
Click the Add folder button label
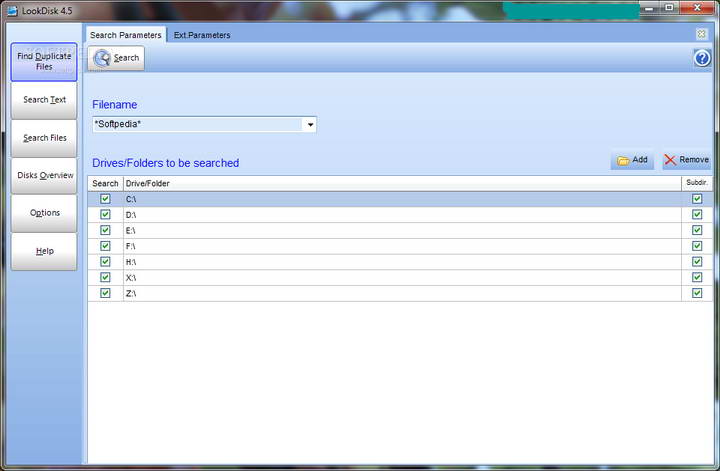pyautogui.click(x=640, y=160)
